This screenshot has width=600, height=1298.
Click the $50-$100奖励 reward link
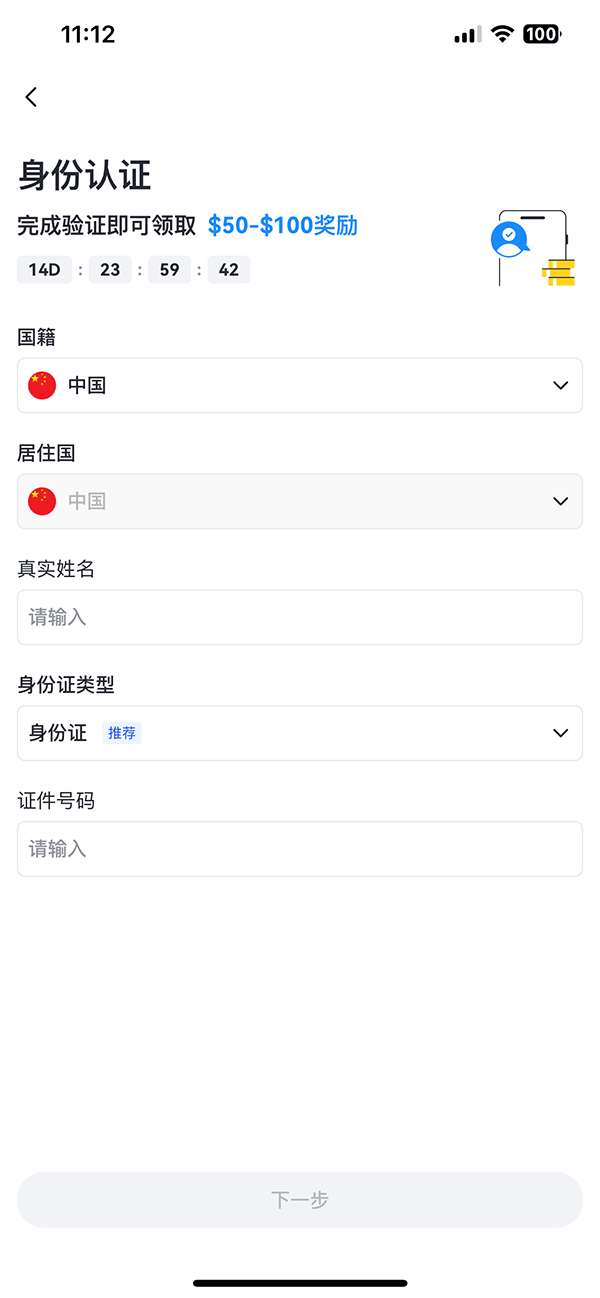[283, 227]
